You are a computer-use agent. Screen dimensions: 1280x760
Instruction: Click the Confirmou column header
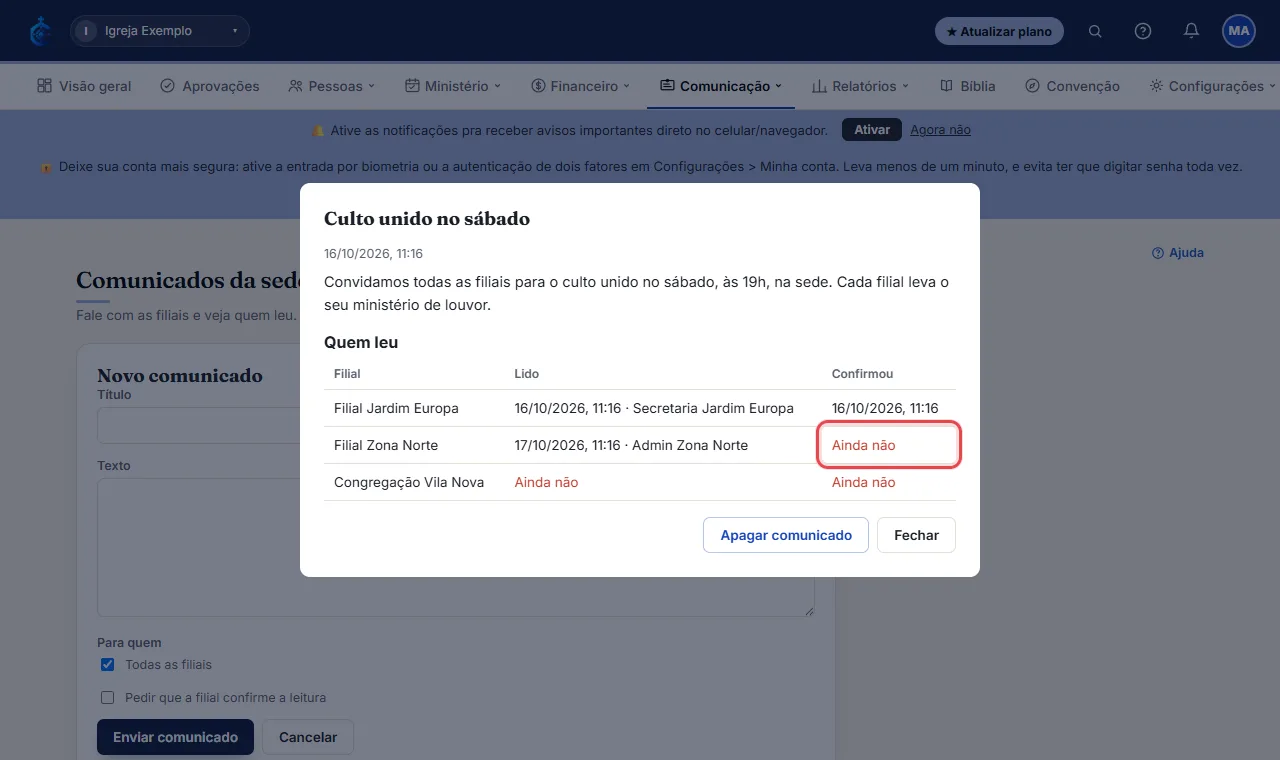(x=862, y=374)
